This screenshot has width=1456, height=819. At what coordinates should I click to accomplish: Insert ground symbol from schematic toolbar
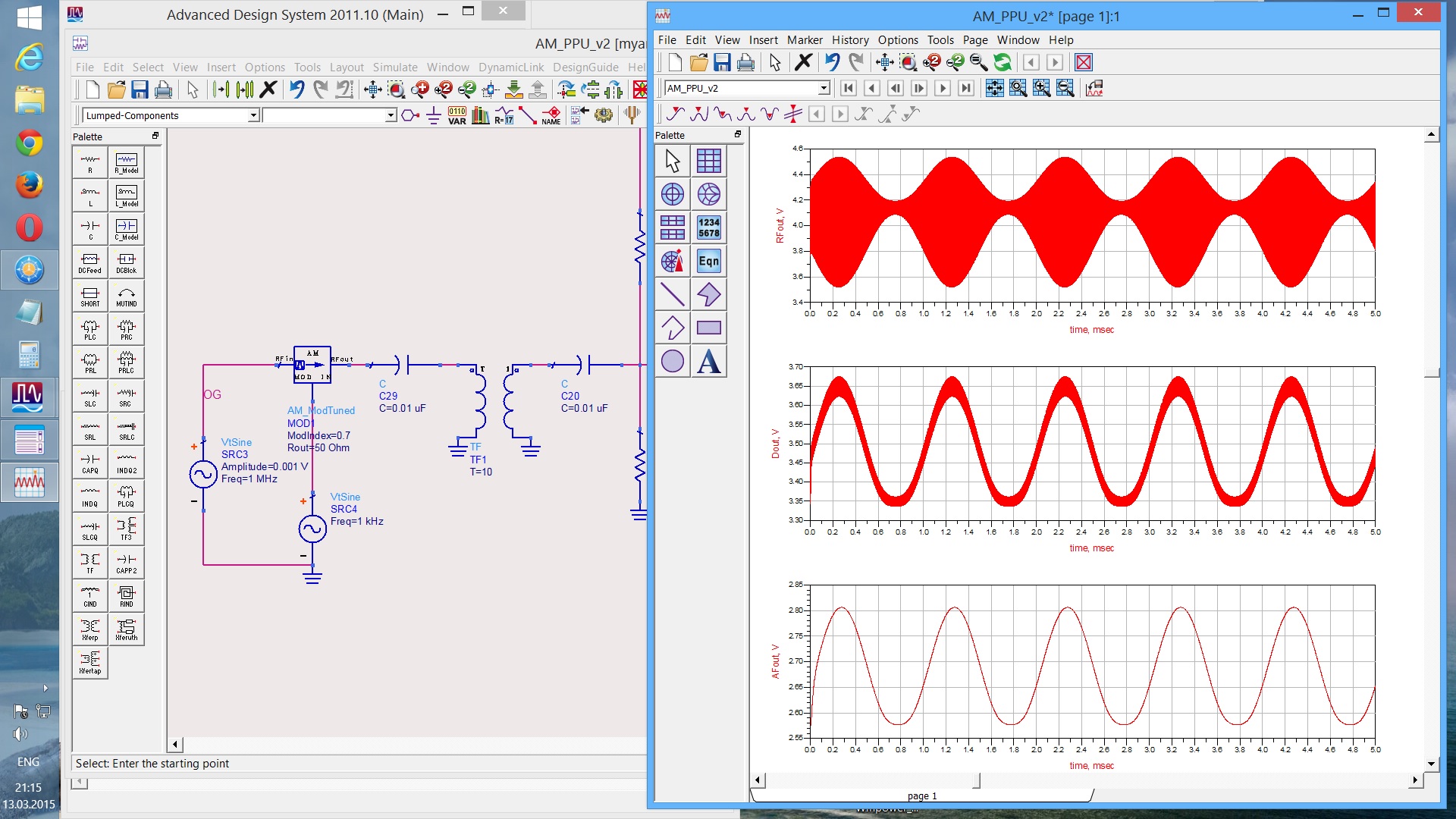click(434, 115)
